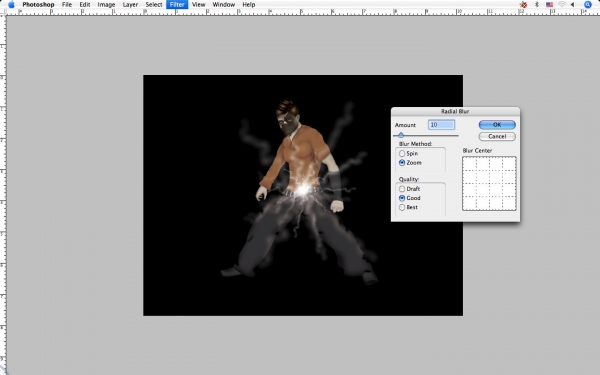Image resolution: width=600 pixels, height=375 pixels.
Task: Click the "Amount" label
Action: (405, 125)
